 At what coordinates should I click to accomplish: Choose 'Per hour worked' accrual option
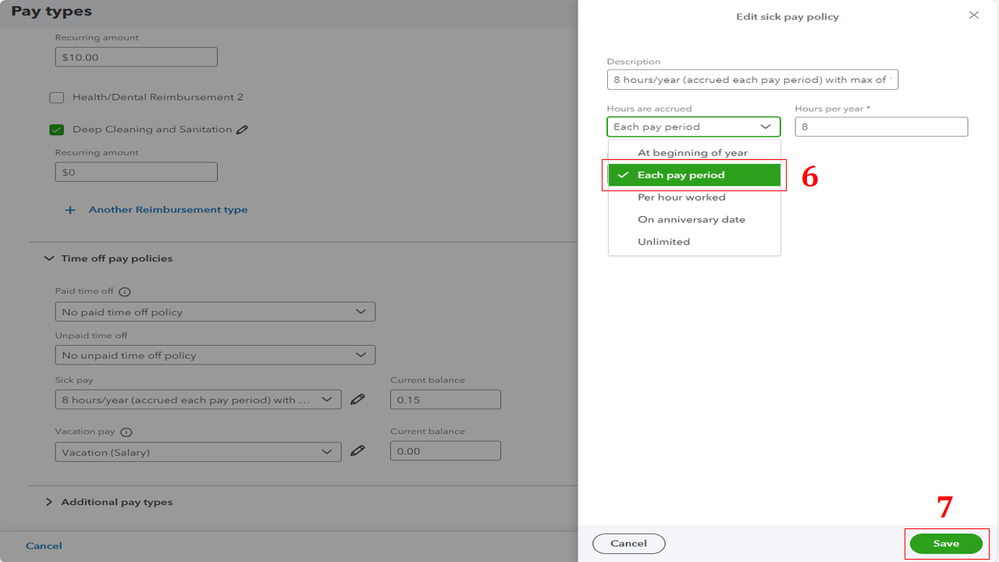point(681,197)
